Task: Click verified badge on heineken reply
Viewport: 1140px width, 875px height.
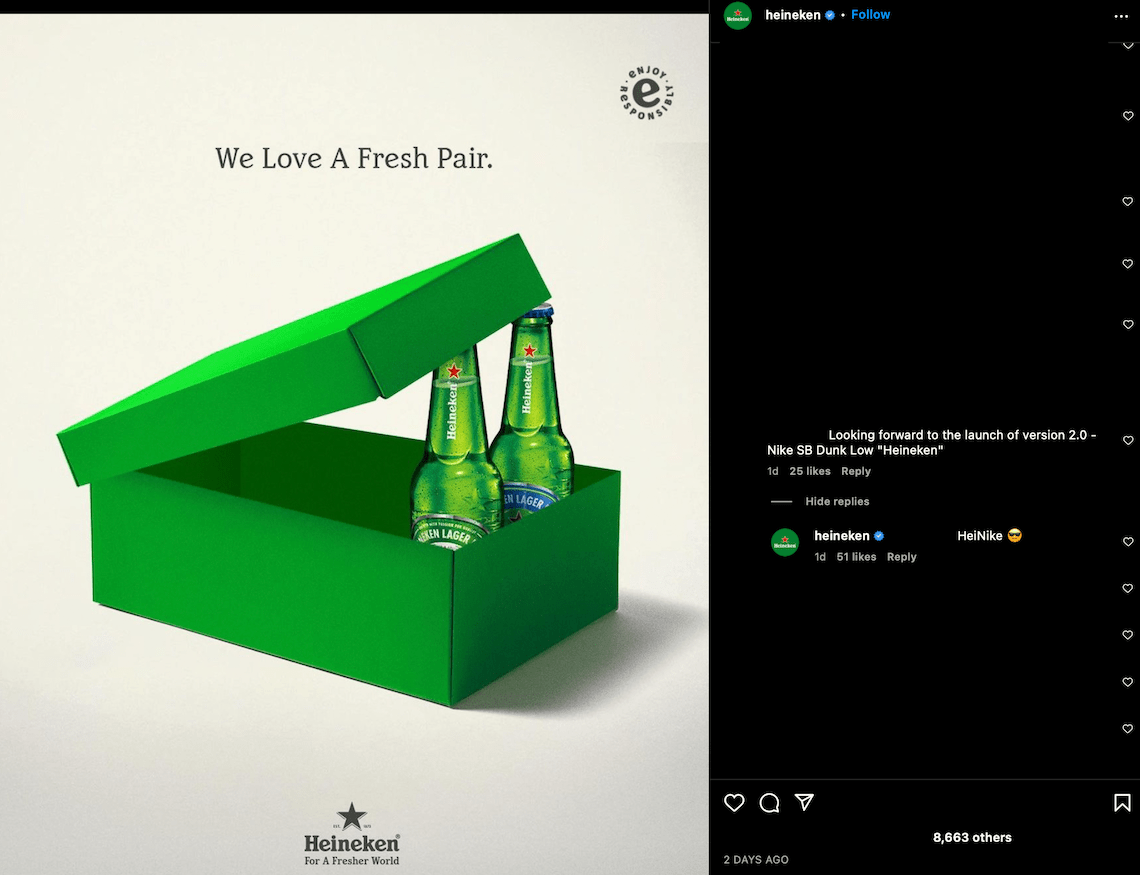Action: 879,536
